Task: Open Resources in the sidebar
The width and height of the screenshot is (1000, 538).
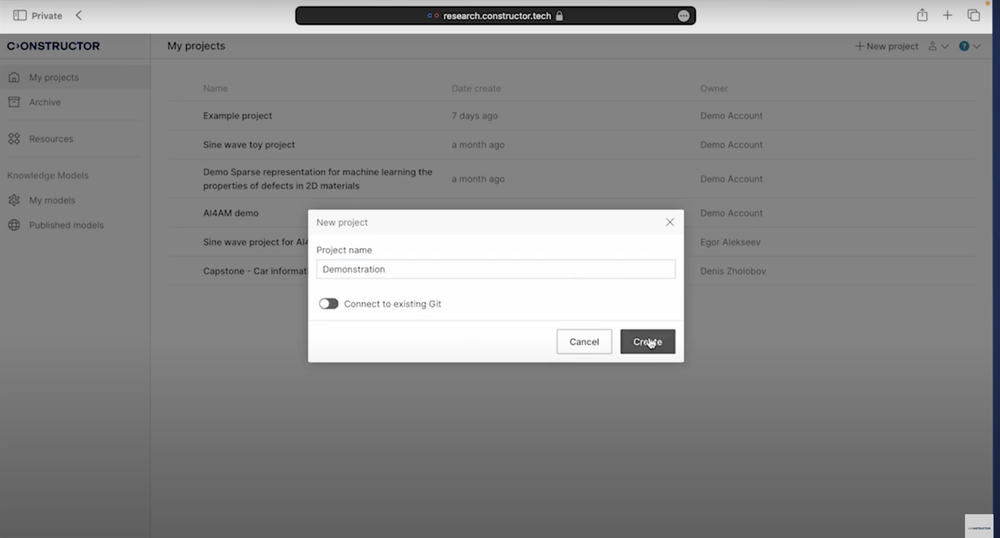Action: coord(51,138)
